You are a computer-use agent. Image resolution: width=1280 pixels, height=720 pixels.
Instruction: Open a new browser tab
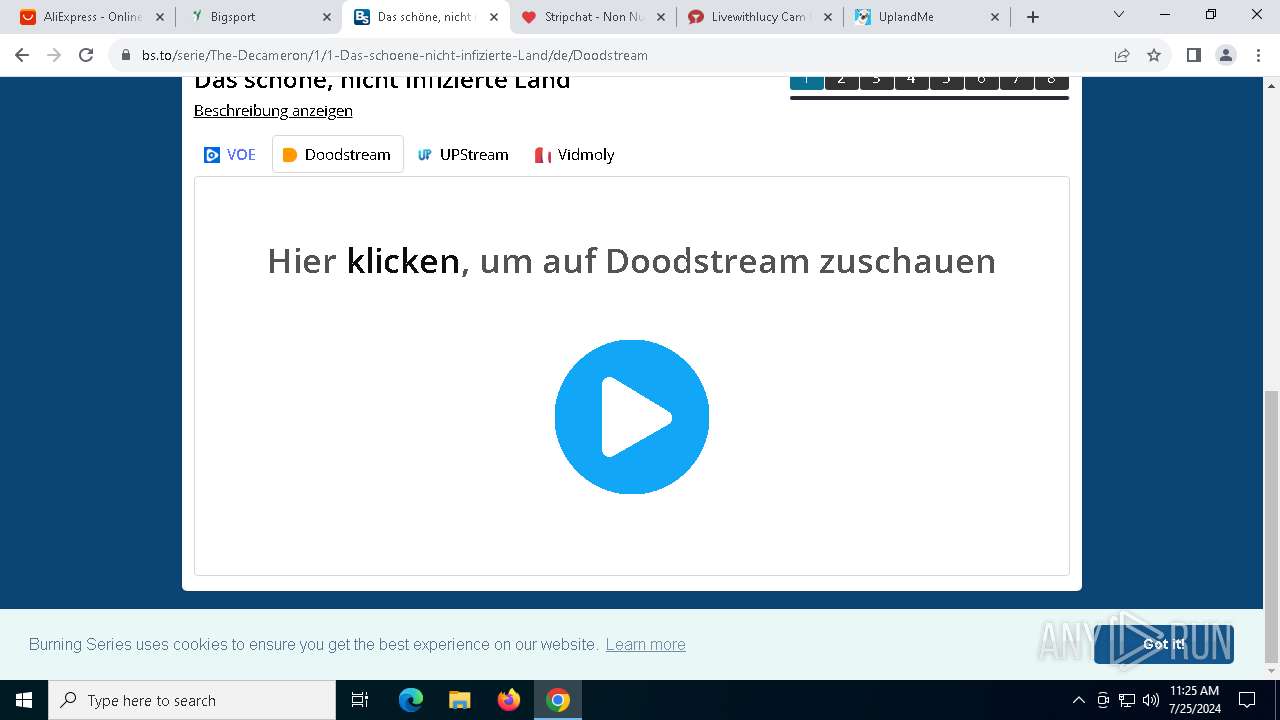pos(1033,17)
